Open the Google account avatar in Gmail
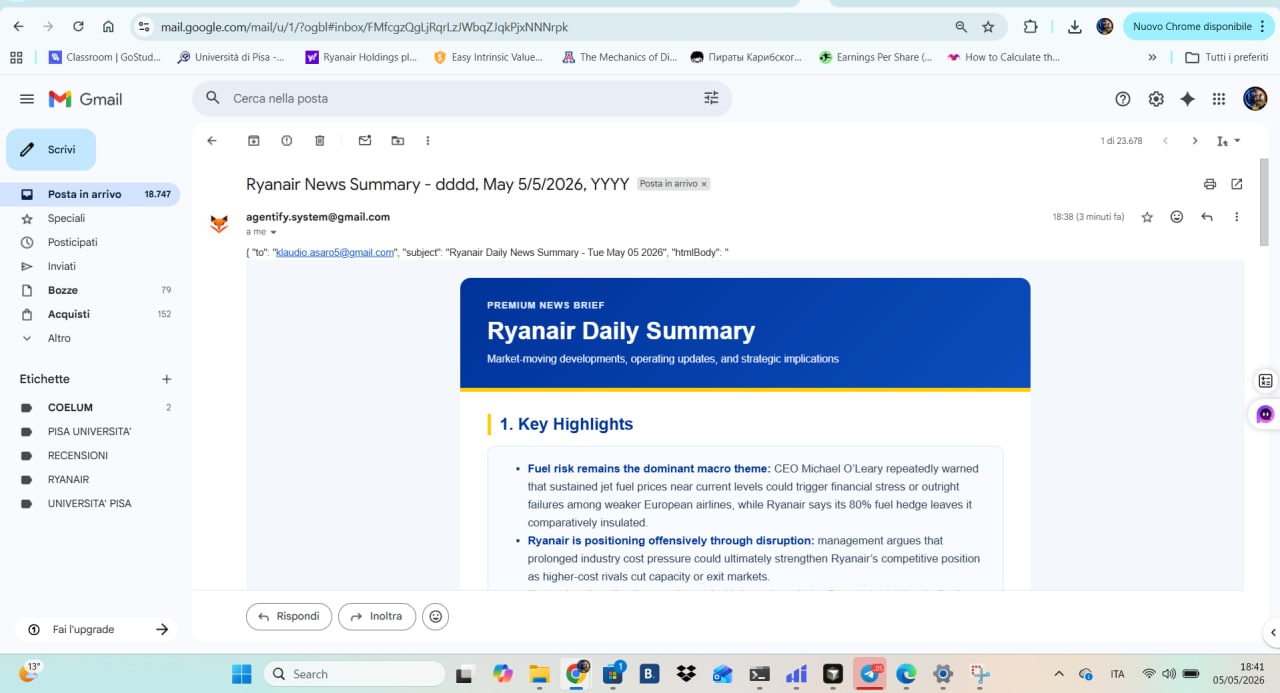This screenshot has width=1280, height=693. coord(1255,98)
